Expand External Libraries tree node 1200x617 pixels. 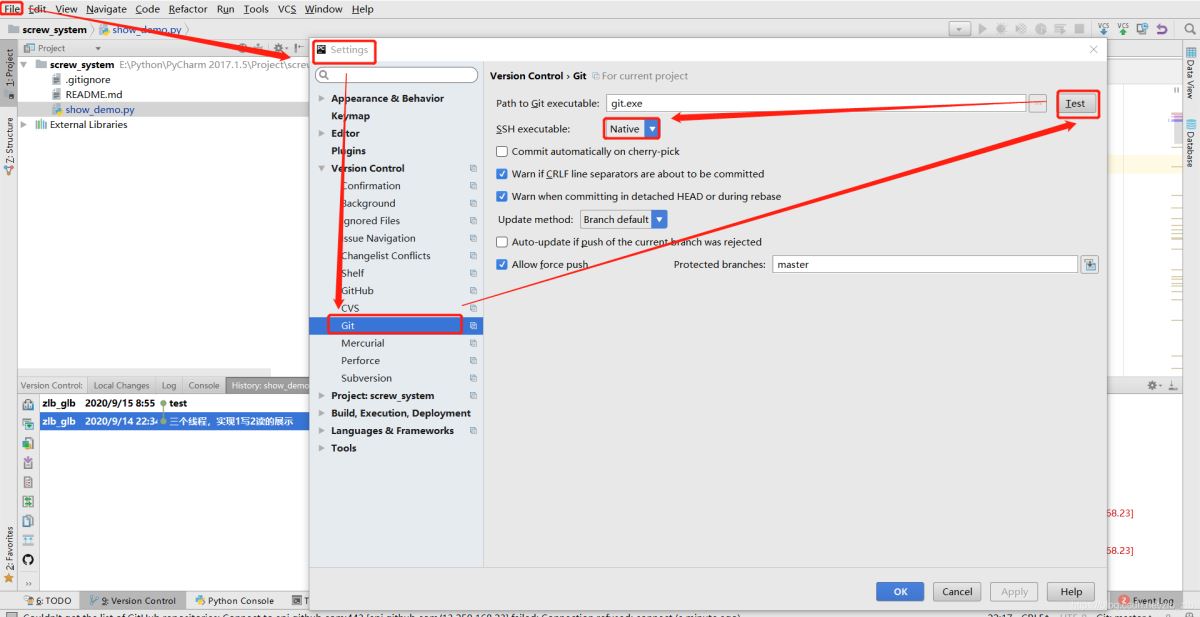pos(24,125)
